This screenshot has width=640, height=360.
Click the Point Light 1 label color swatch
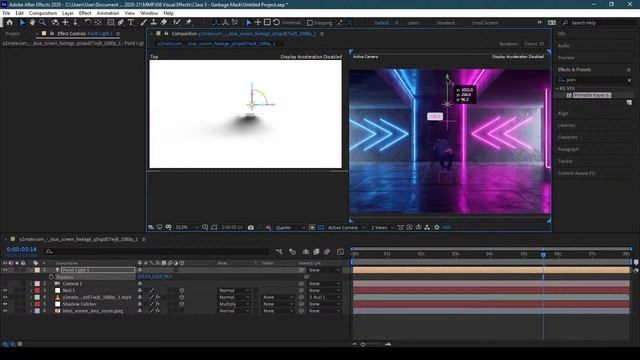click(x=38, y=270)
